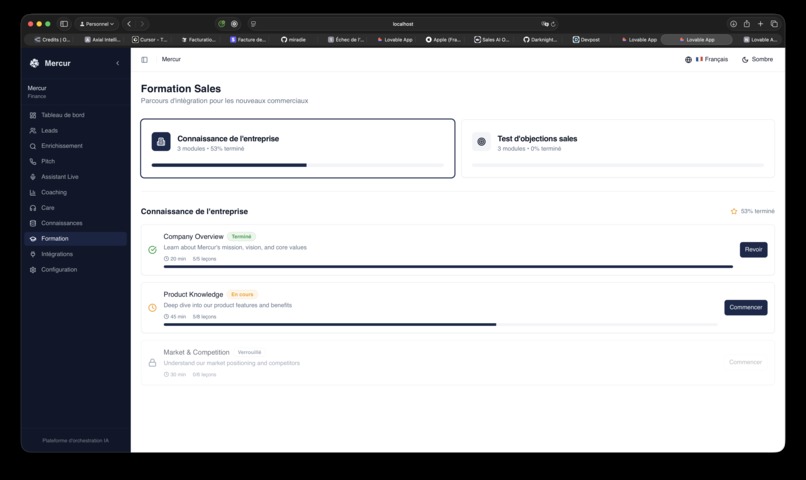Click the Company Overview module title
806x480 pixels.
pos(193,236)
